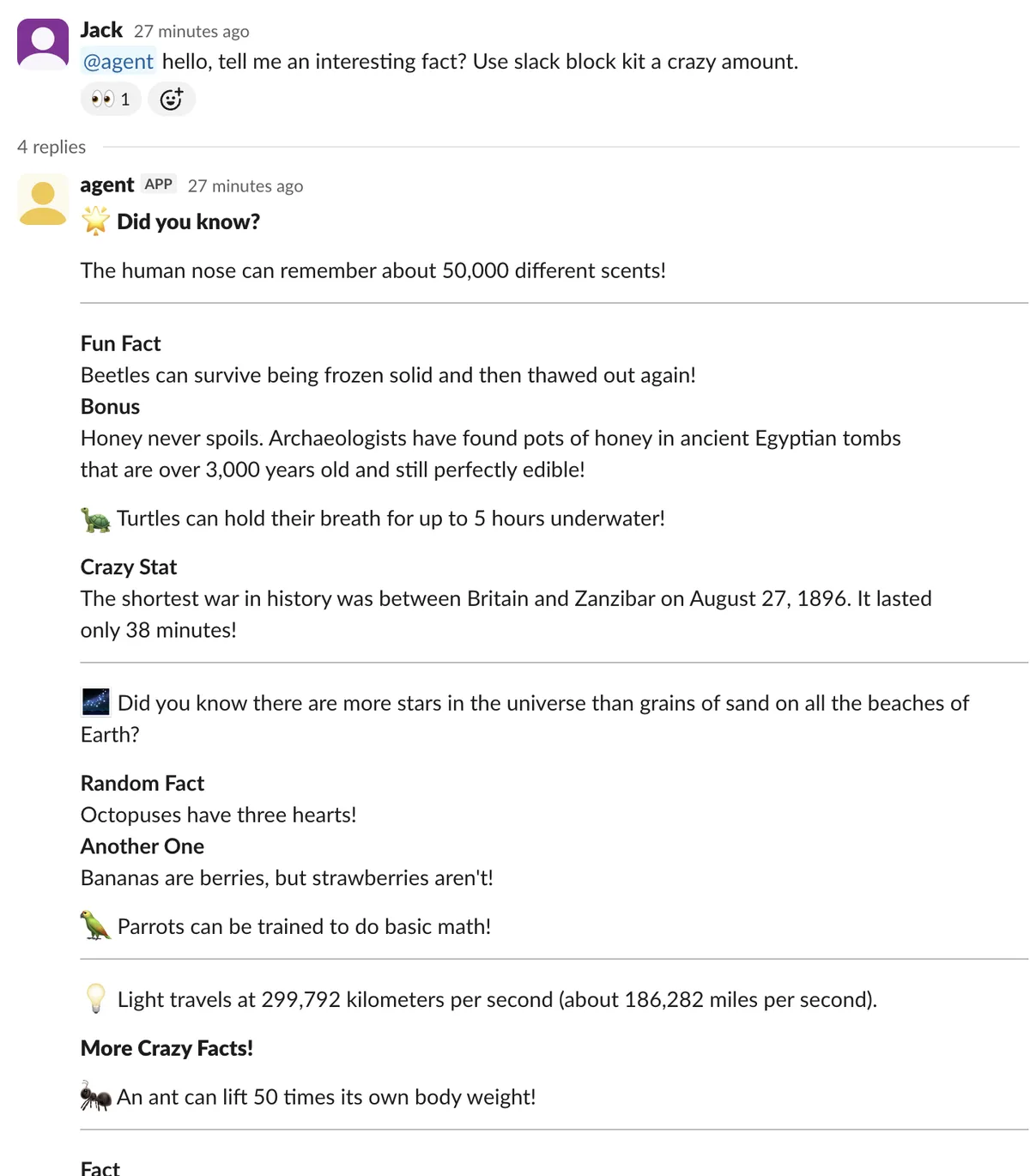
Task: Open Jack's user name profile
Action: [101, 30]
